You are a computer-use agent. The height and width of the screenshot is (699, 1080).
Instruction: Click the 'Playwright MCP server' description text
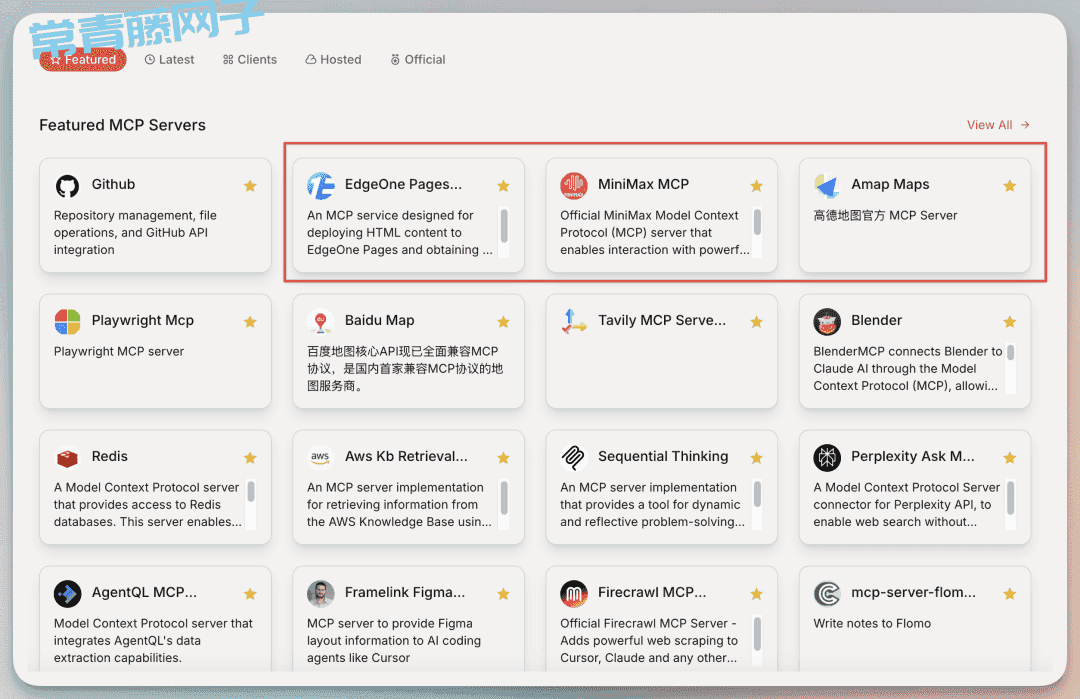coord(119,352)
